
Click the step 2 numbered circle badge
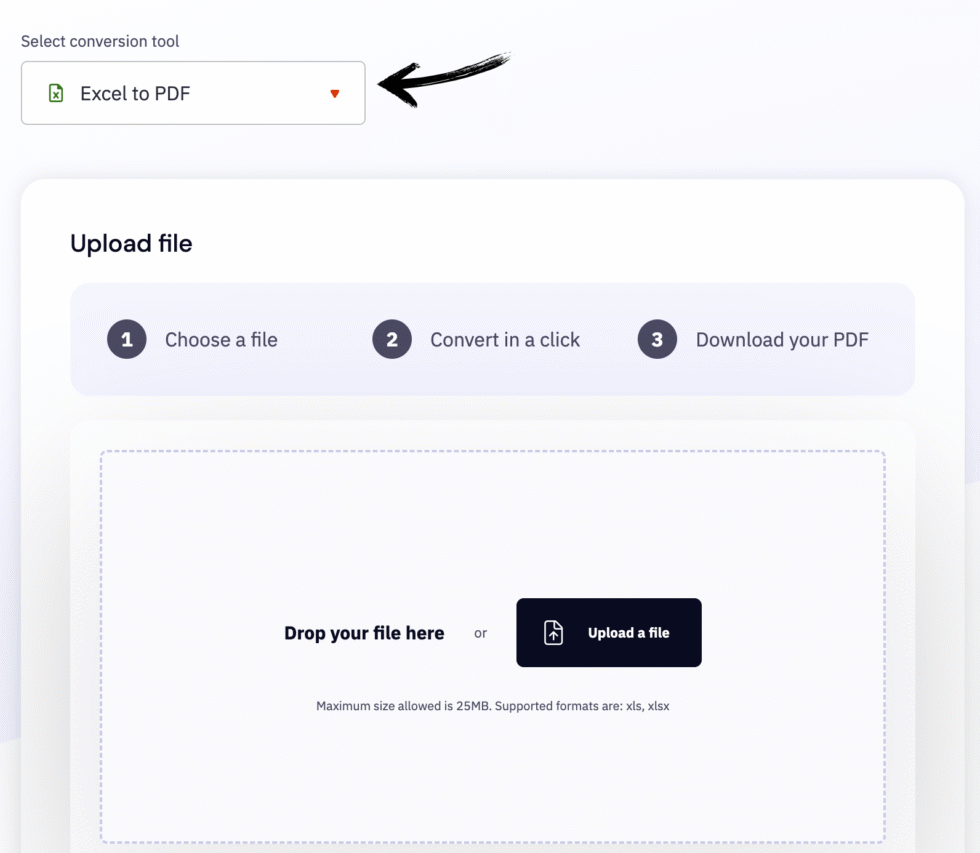[x=392, y=339]
